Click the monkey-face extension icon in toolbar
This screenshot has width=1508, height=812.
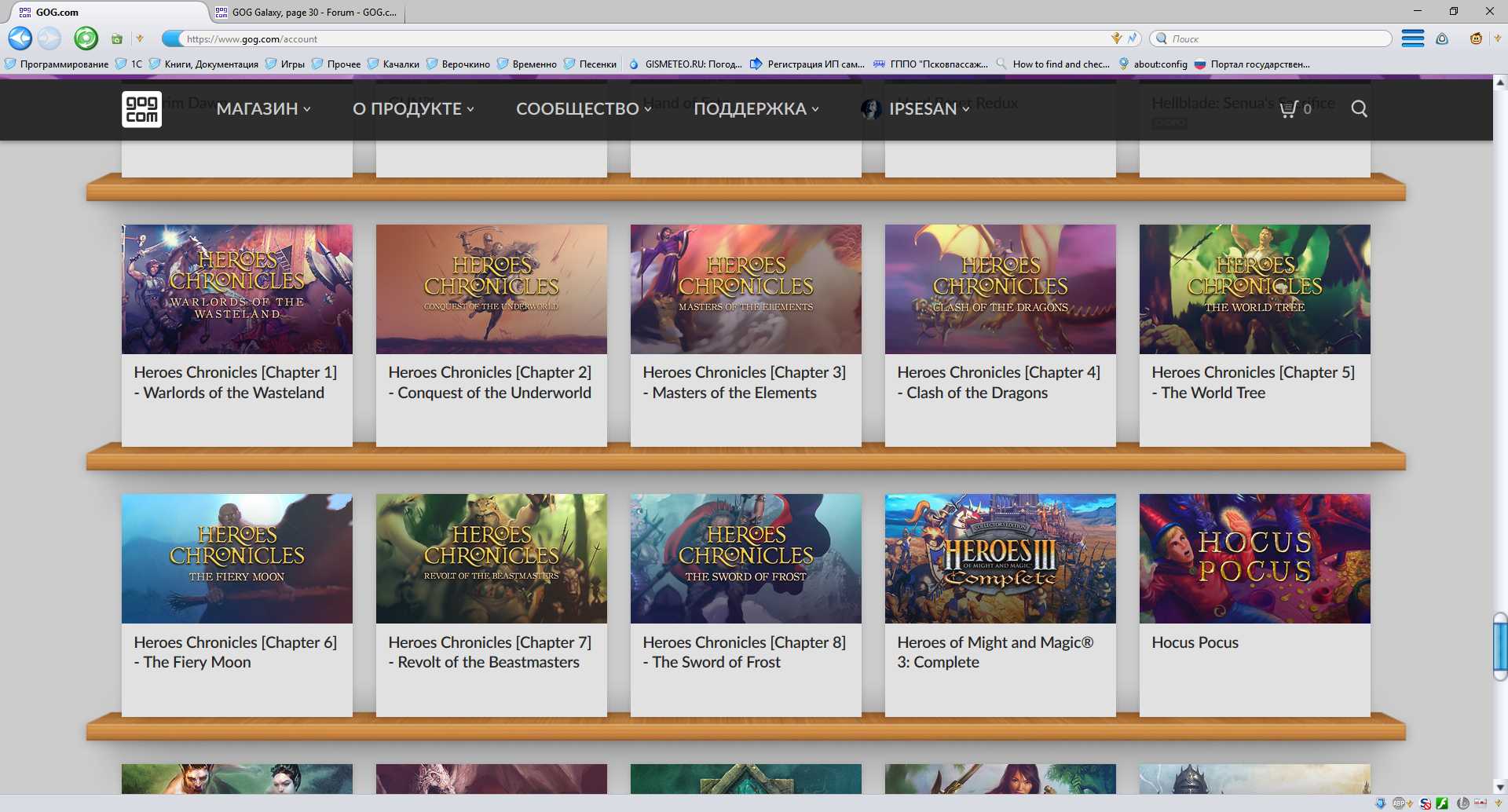click(1476, 38)
